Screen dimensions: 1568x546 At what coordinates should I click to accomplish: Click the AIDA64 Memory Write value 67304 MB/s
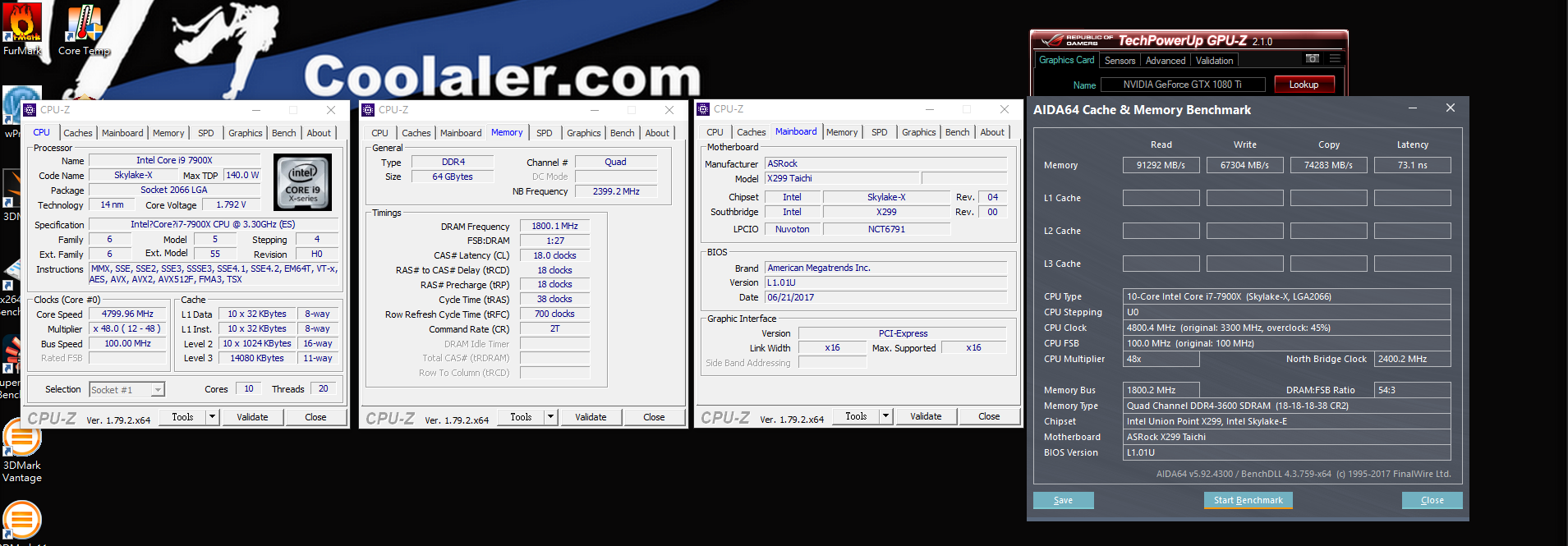(1244, 165)
